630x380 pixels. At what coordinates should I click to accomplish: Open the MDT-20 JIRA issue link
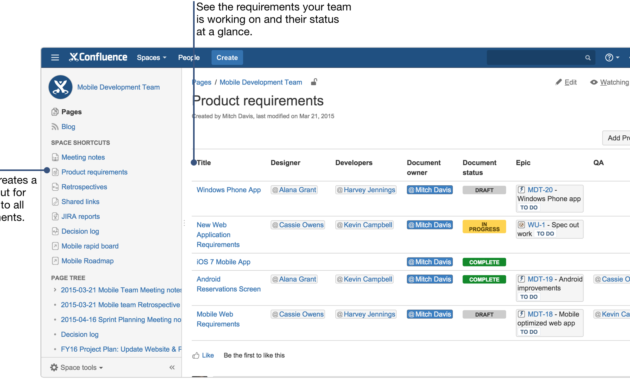pos(540,190)
